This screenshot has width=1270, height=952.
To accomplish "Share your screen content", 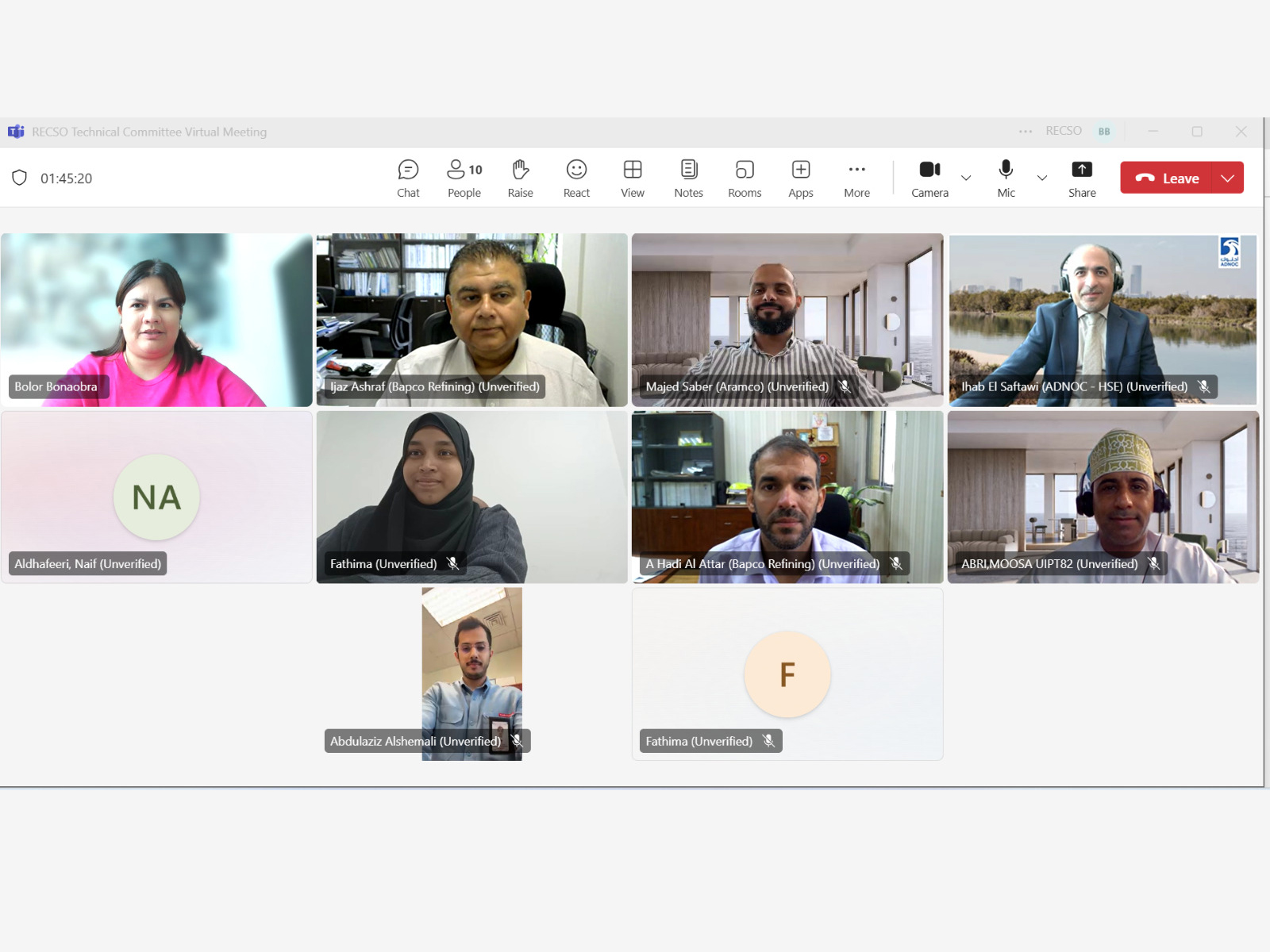I will coord(1082,178).
